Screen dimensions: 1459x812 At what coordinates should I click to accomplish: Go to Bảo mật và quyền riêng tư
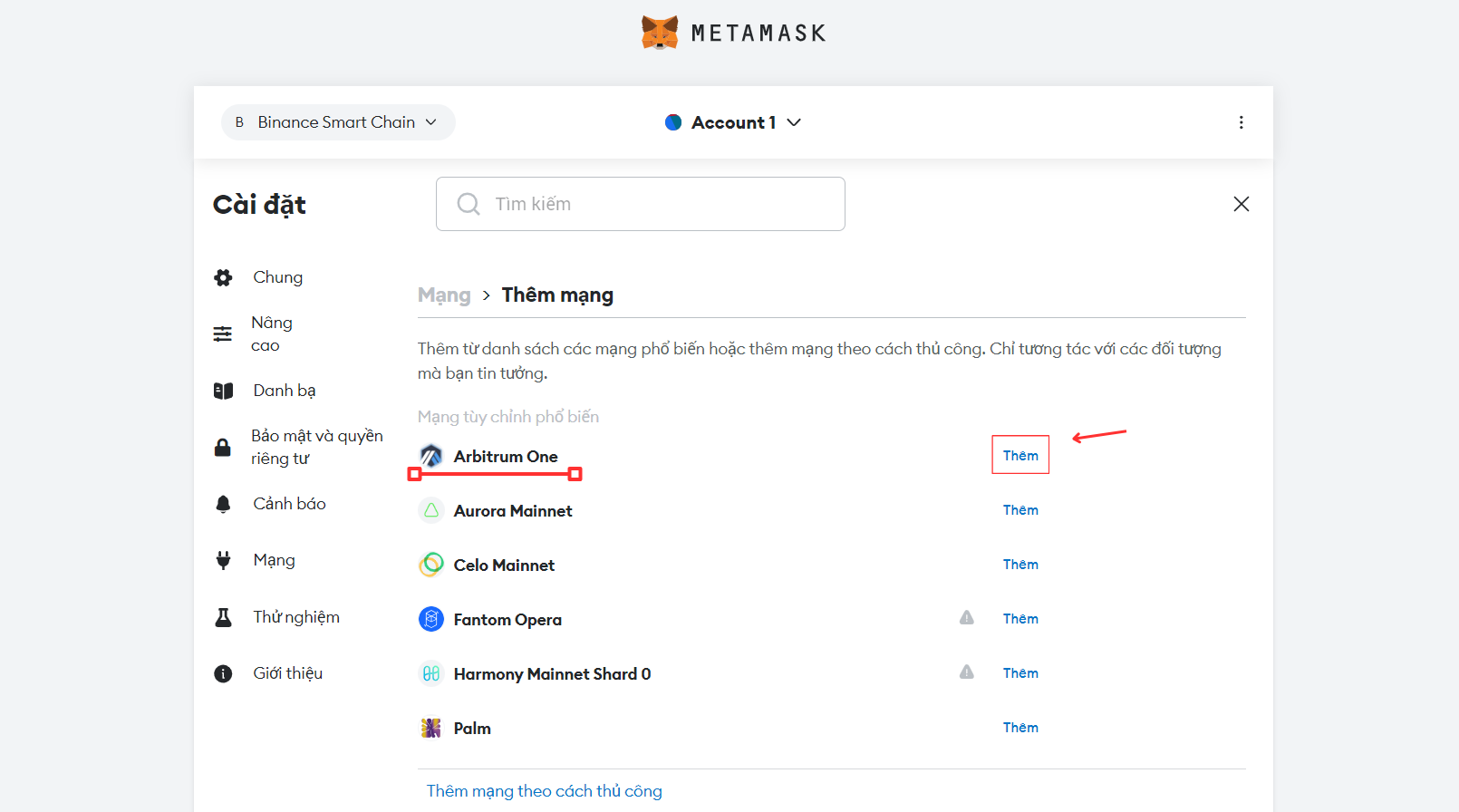(x=316, y=447)
